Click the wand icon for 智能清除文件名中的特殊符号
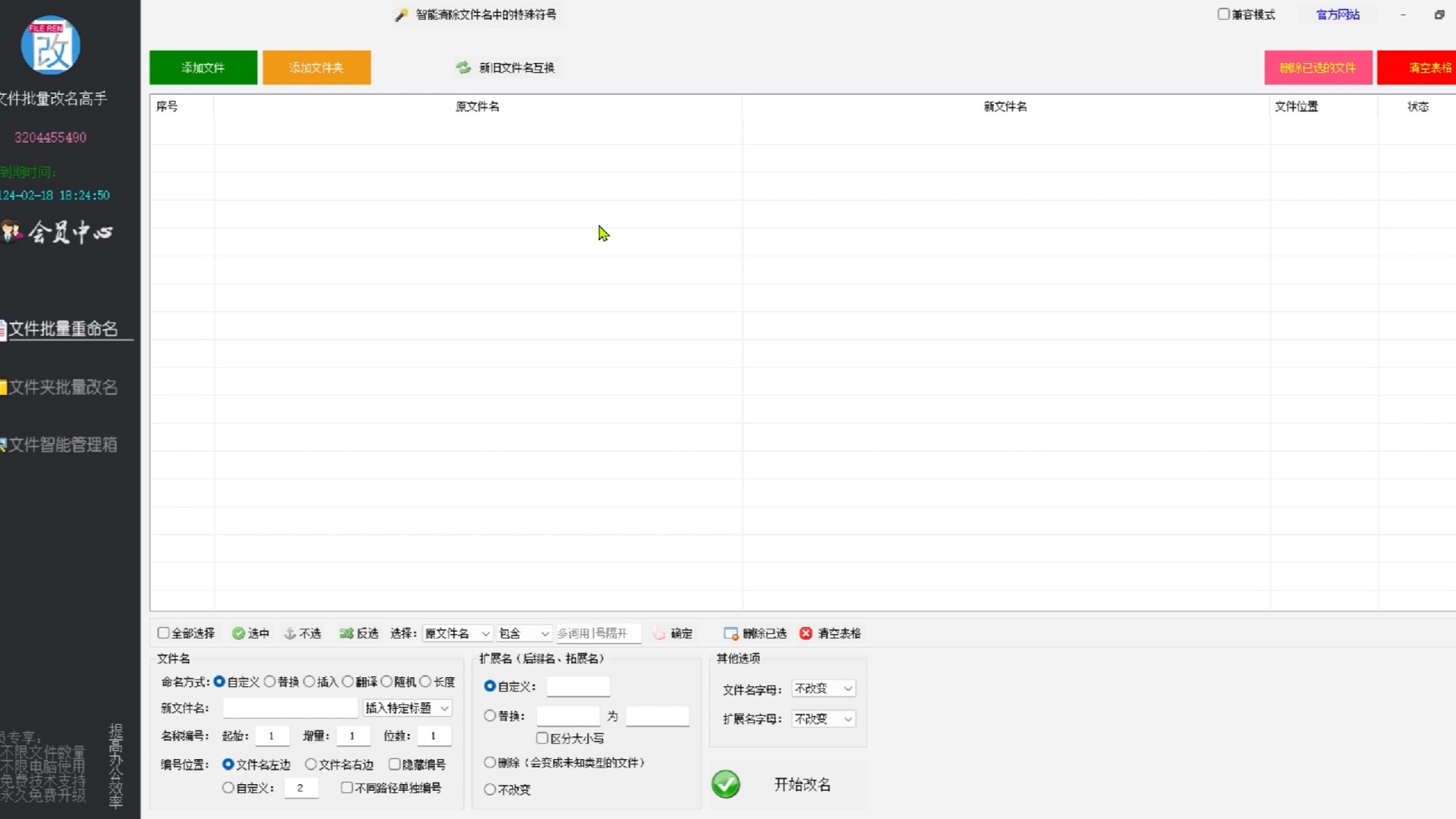The height and width of the screenshot is (819, 1456). click(401, 14)
